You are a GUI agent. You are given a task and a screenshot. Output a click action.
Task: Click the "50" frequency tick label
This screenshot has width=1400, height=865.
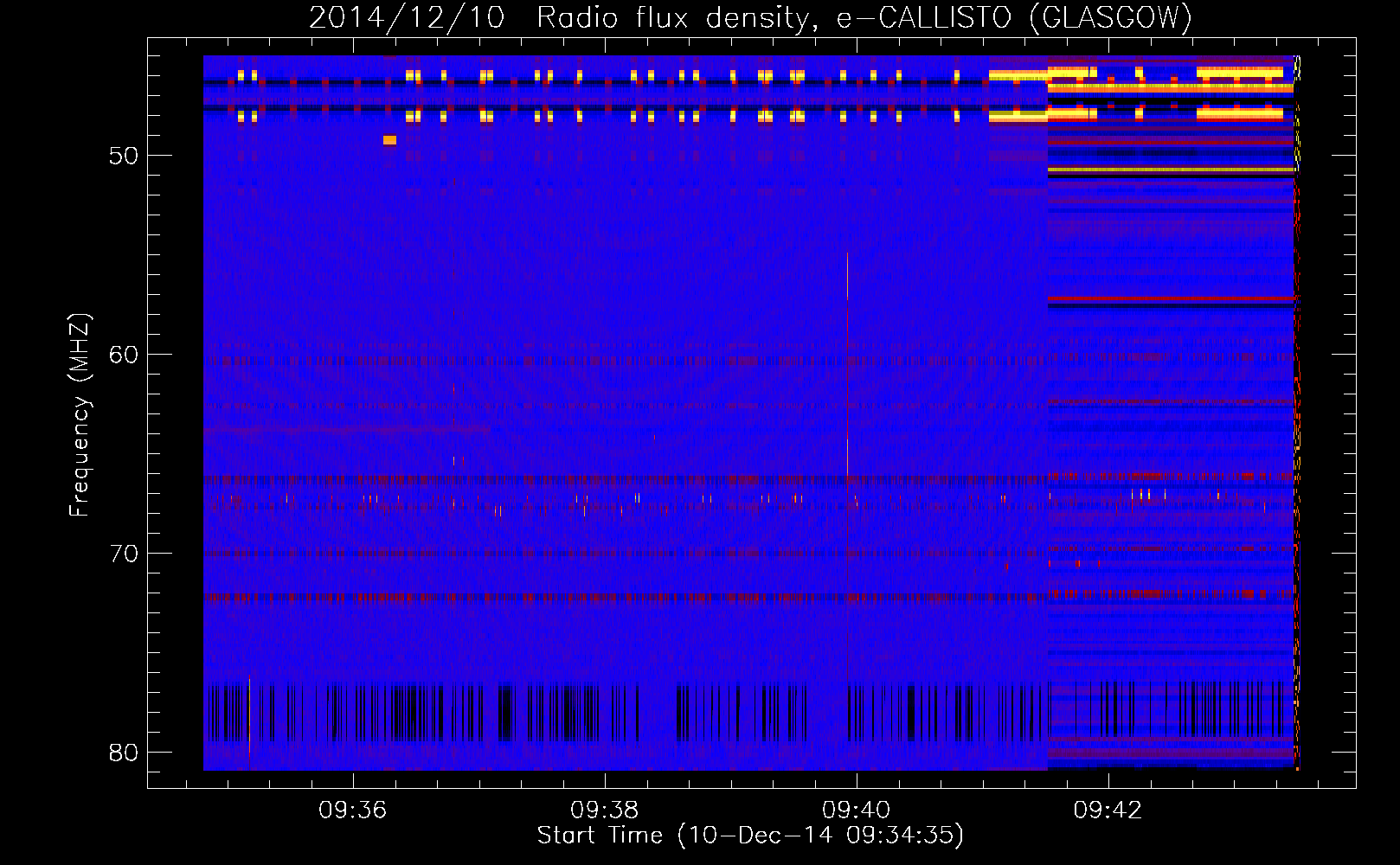coord(124,156)
